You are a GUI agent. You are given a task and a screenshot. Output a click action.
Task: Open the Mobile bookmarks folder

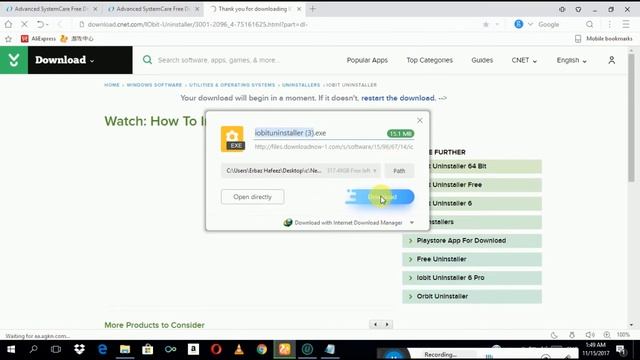click(604, 38)
